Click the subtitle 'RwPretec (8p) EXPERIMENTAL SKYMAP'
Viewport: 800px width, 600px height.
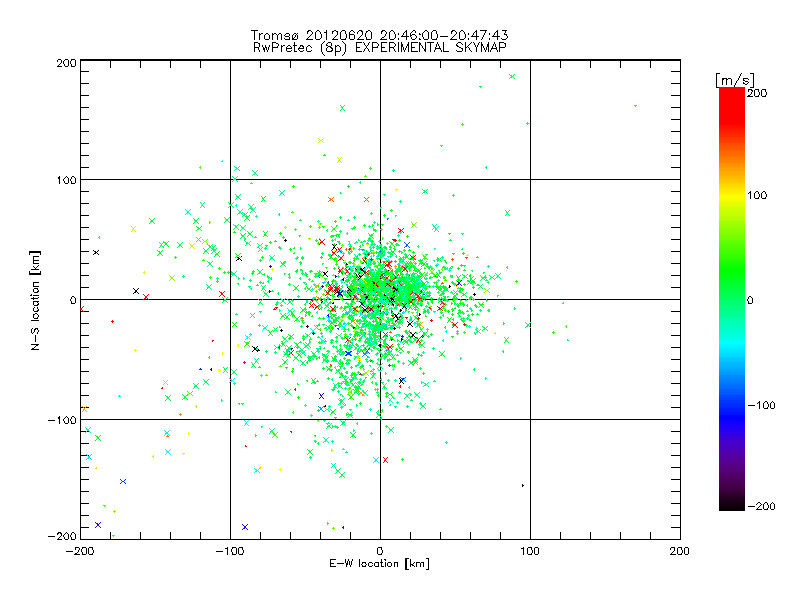click(380, 47)
